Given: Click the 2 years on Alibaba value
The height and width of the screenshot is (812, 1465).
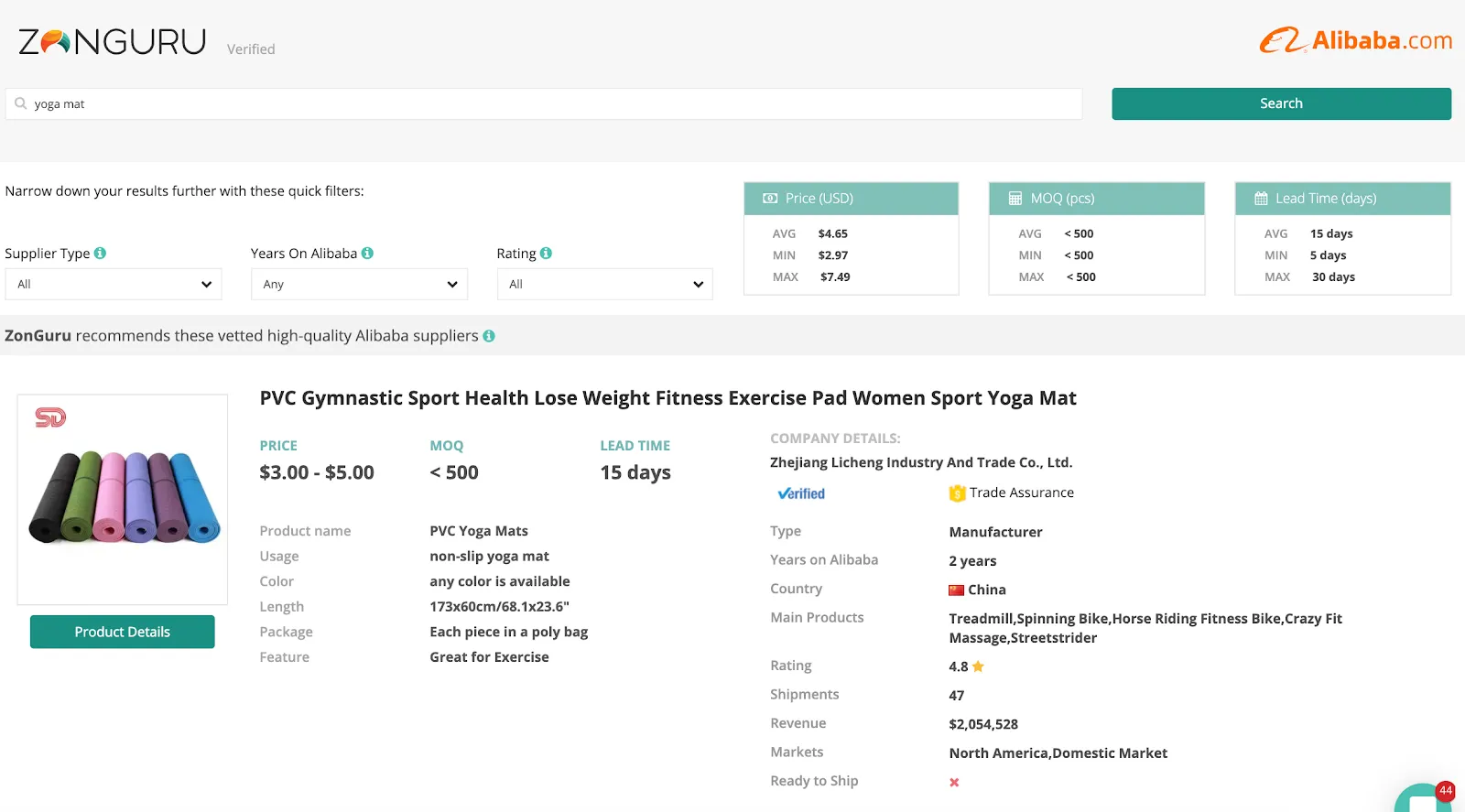Looking at the screenshot, I should 972,561.
